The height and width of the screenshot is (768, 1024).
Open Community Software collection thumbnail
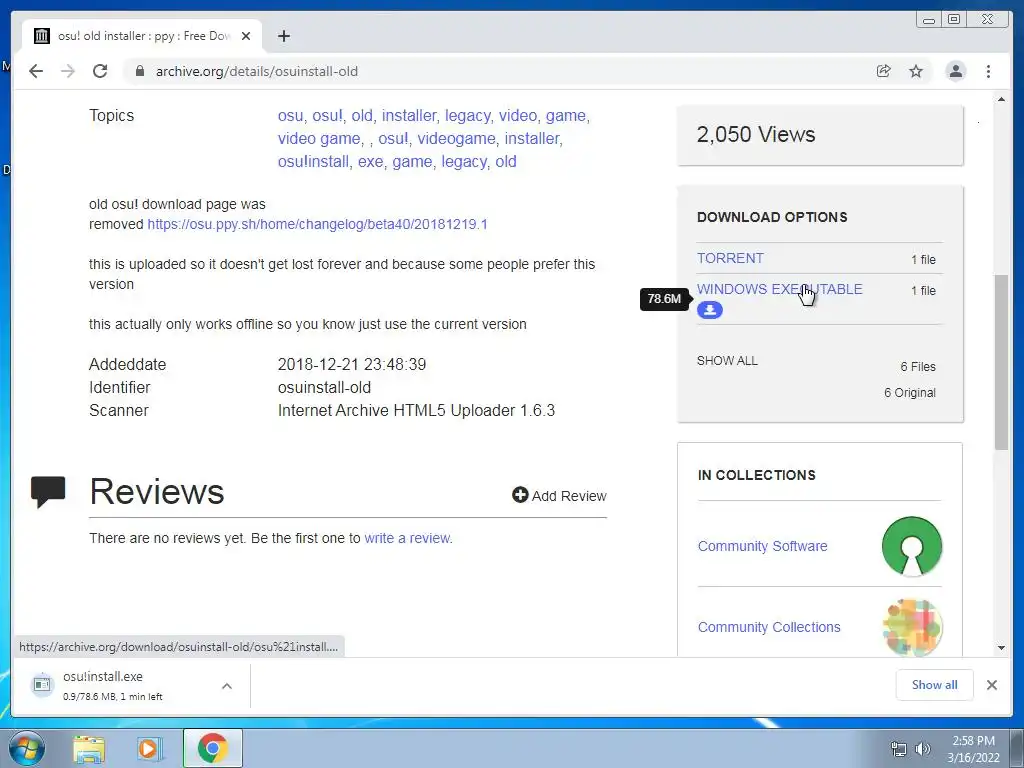pyautogui.click(x=912, y=546)
